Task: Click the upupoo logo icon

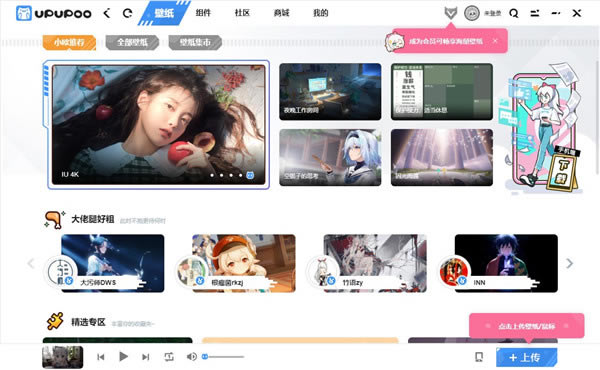Action: pyautogui.click(x=23, y=13)
